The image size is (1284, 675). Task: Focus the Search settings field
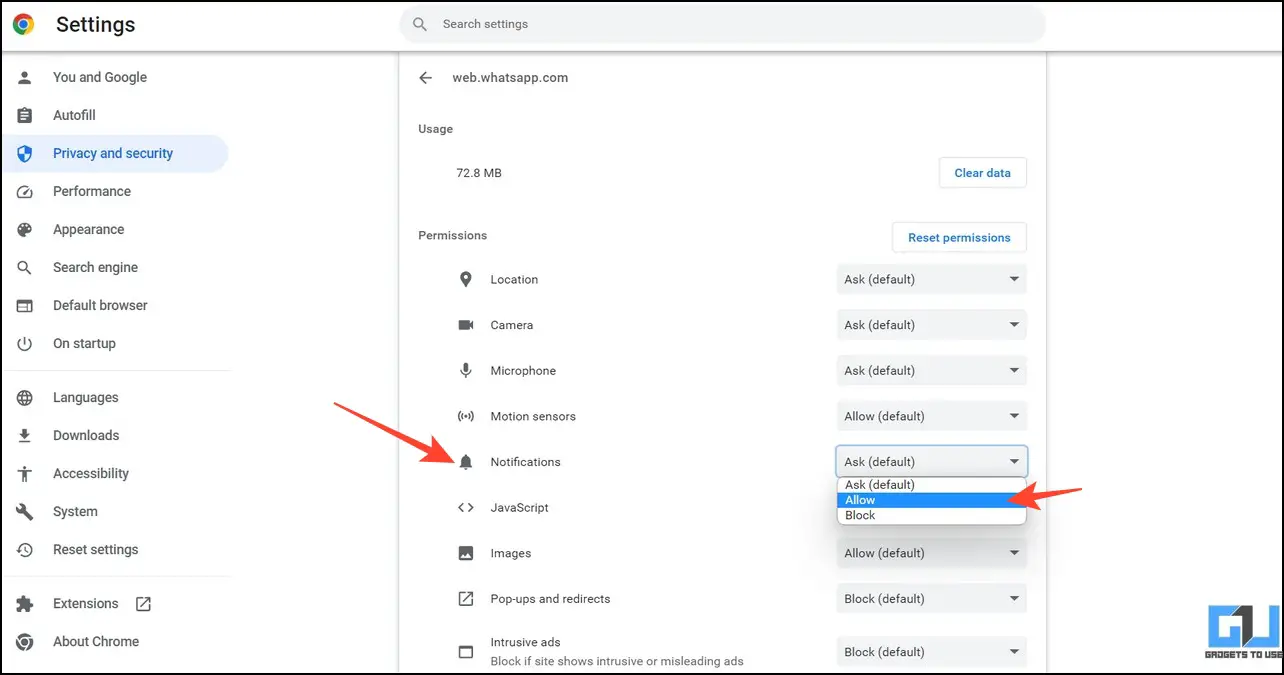click(722, 24)
